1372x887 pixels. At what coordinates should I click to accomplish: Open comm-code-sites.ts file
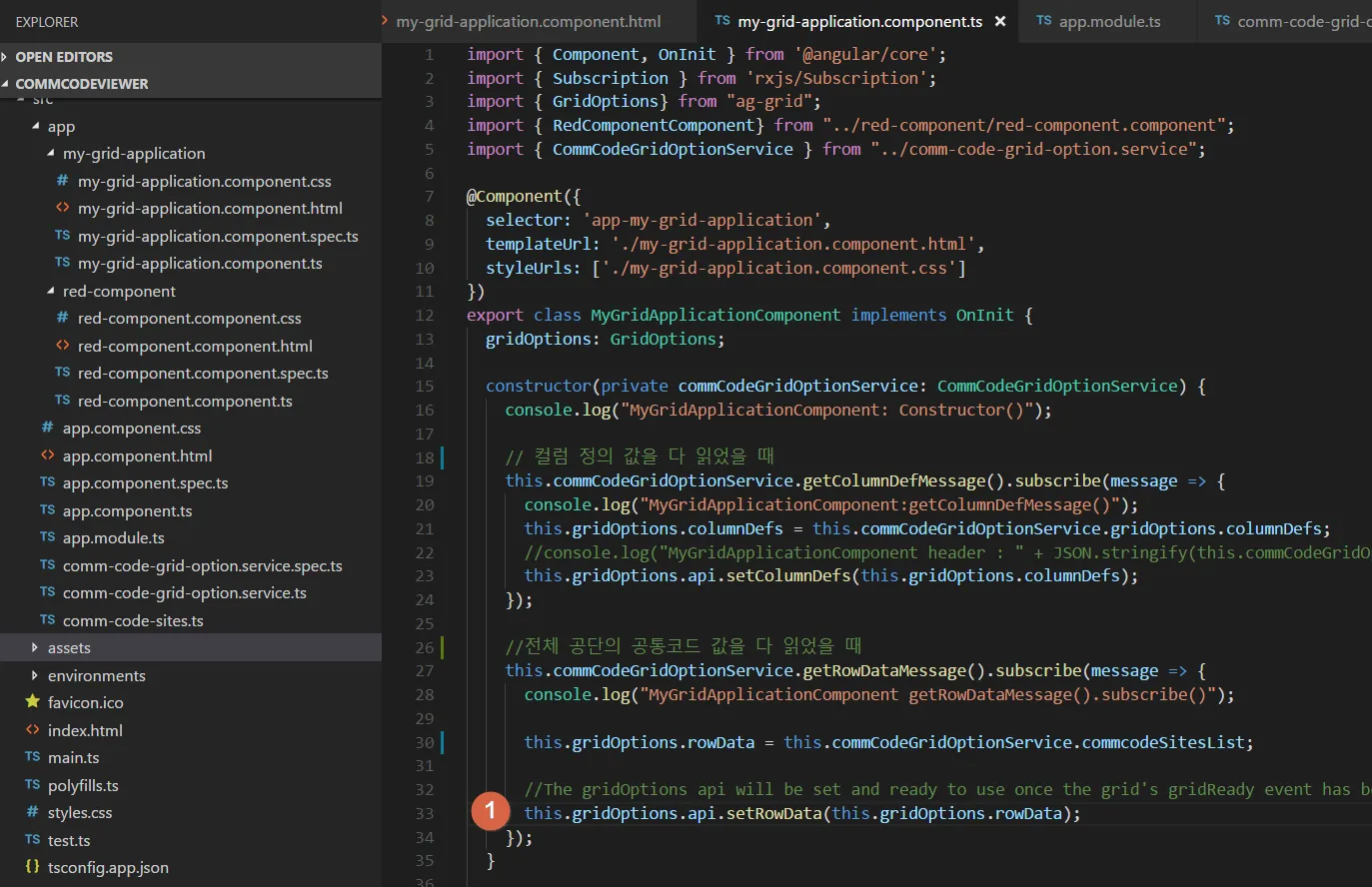pos(132,620)
